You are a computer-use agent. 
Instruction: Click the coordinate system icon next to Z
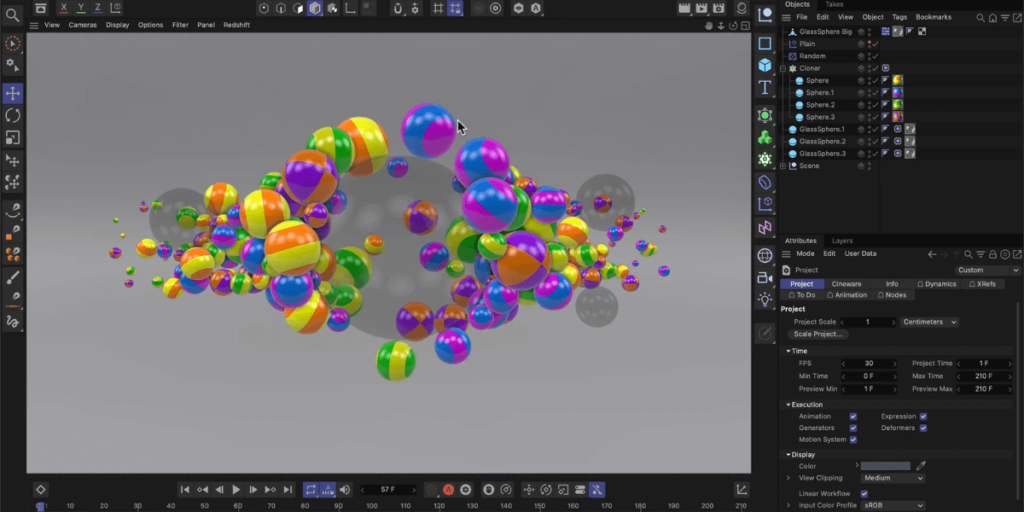point(115,8)
